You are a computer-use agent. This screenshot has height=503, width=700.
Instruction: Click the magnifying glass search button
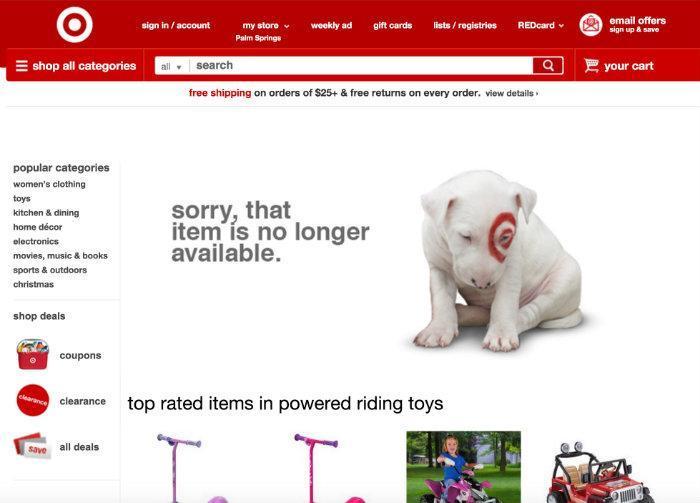point(548,66)
